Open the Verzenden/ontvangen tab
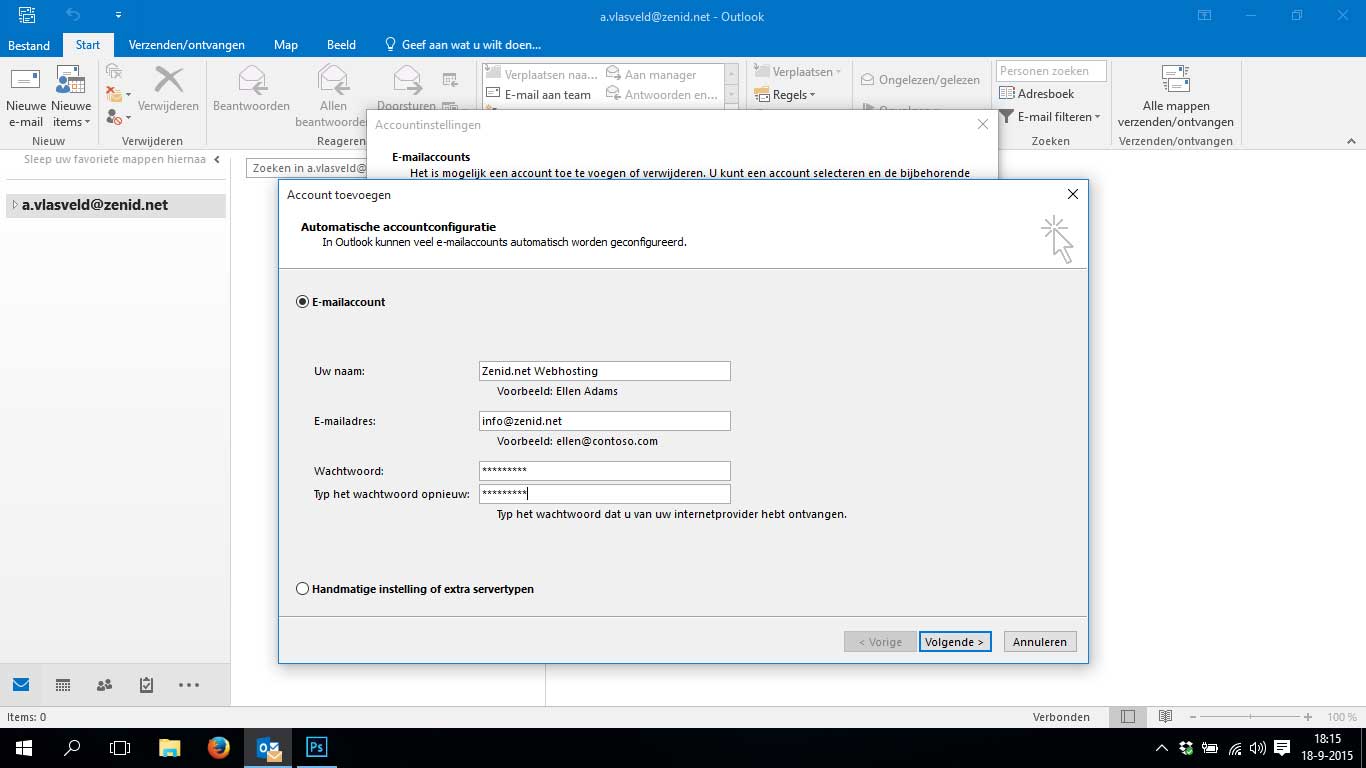The width and height of the screenshot is (1366, 768). (187, 45)
